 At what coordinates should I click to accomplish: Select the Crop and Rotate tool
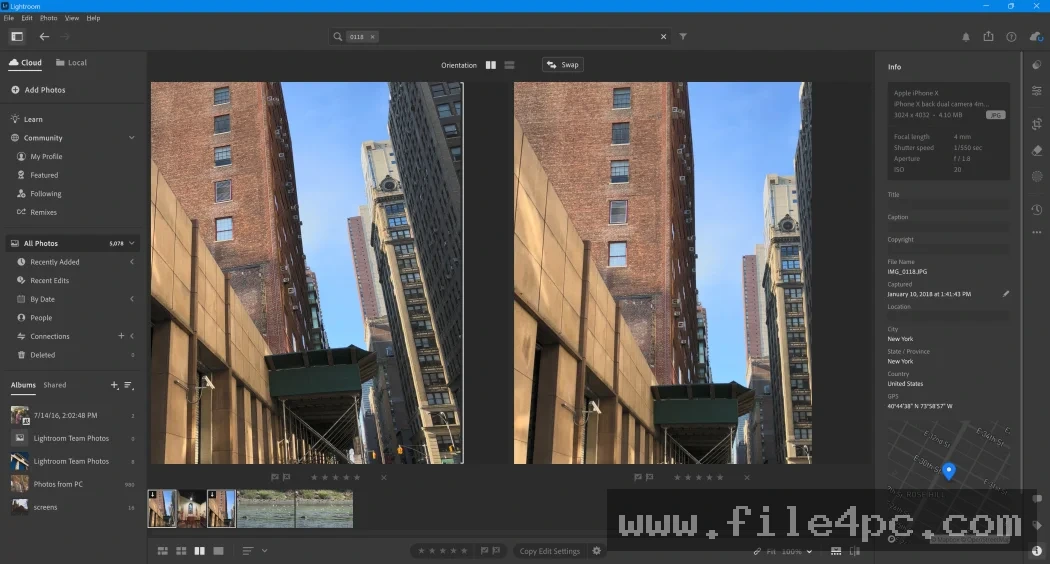point(1037,124)
